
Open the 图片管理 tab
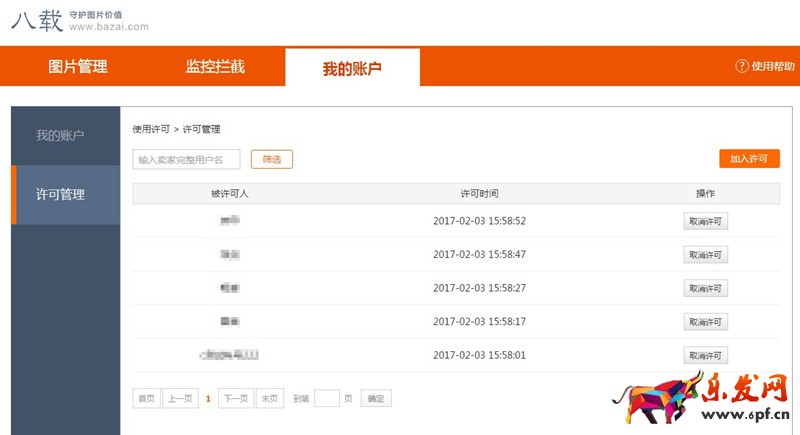coord(78,67)
